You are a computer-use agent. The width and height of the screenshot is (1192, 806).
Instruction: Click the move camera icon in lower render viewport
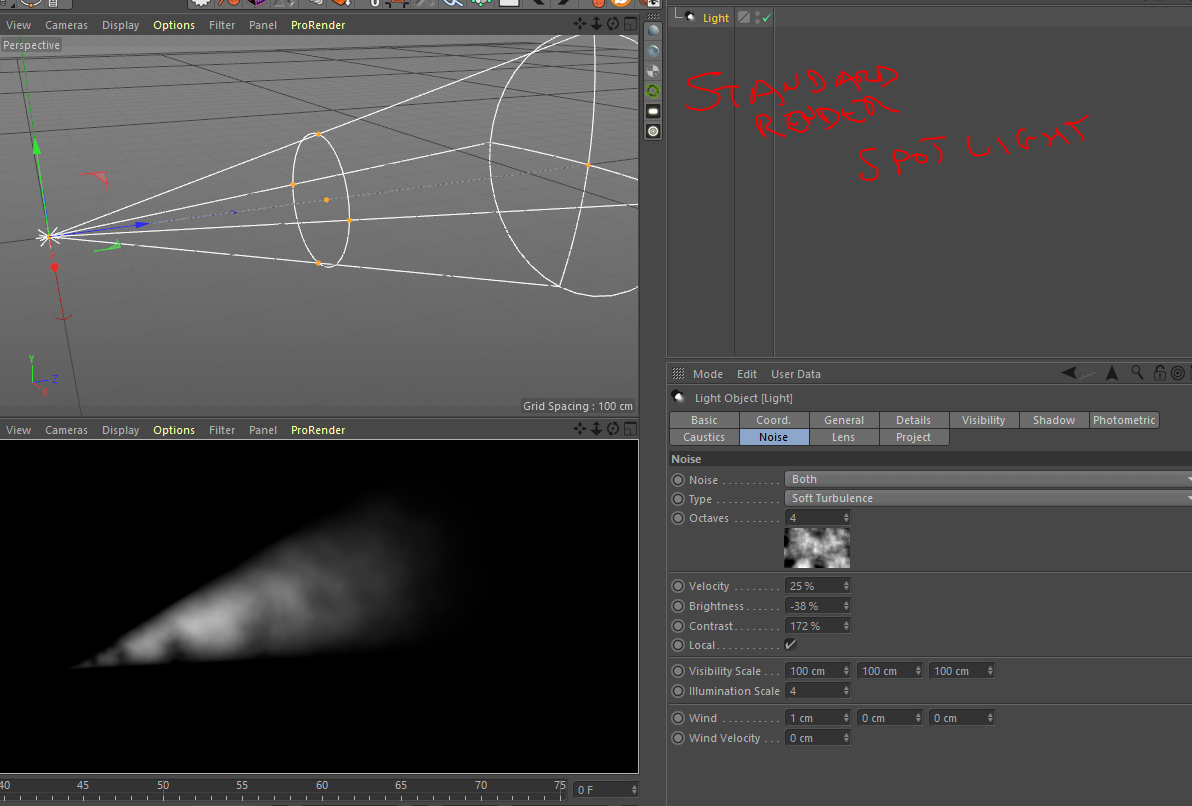tap(580, 429)
